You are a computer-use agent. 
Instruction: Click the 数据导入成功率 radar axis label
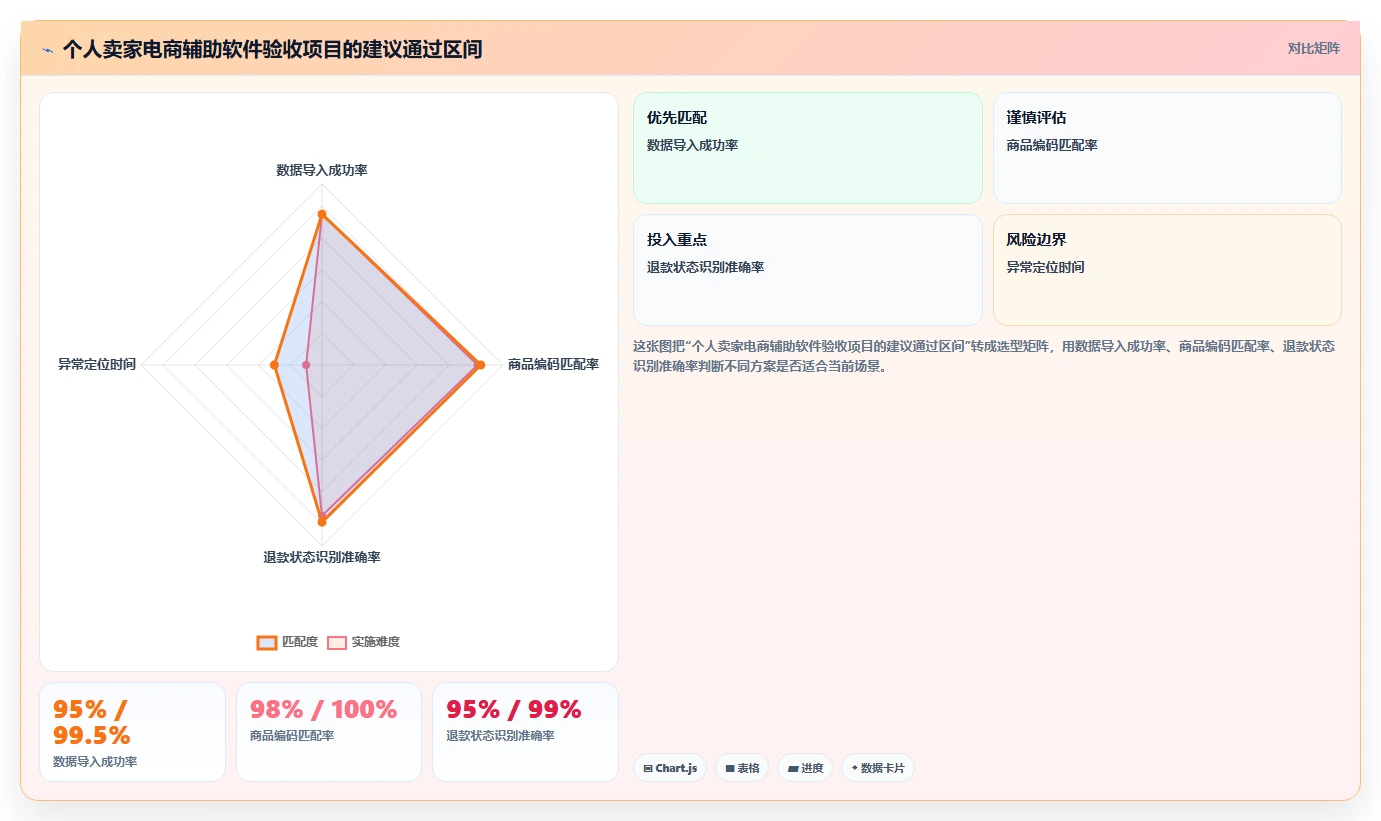[x=322, y=170]
